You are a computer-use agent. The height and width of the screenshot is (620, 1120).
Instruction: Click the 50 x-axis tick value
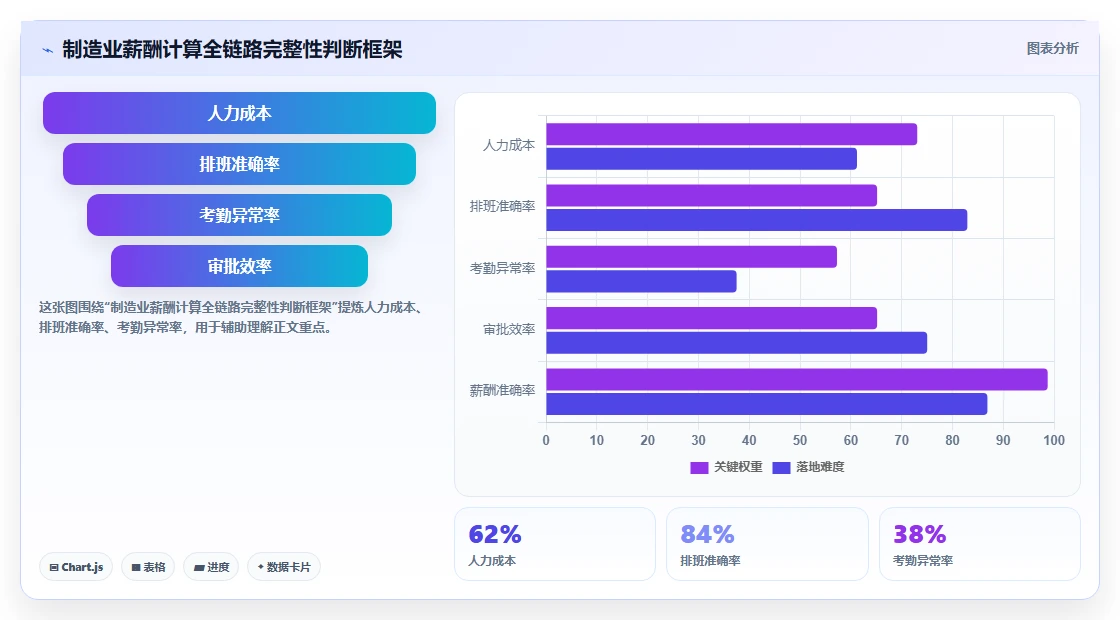[800, 441]
